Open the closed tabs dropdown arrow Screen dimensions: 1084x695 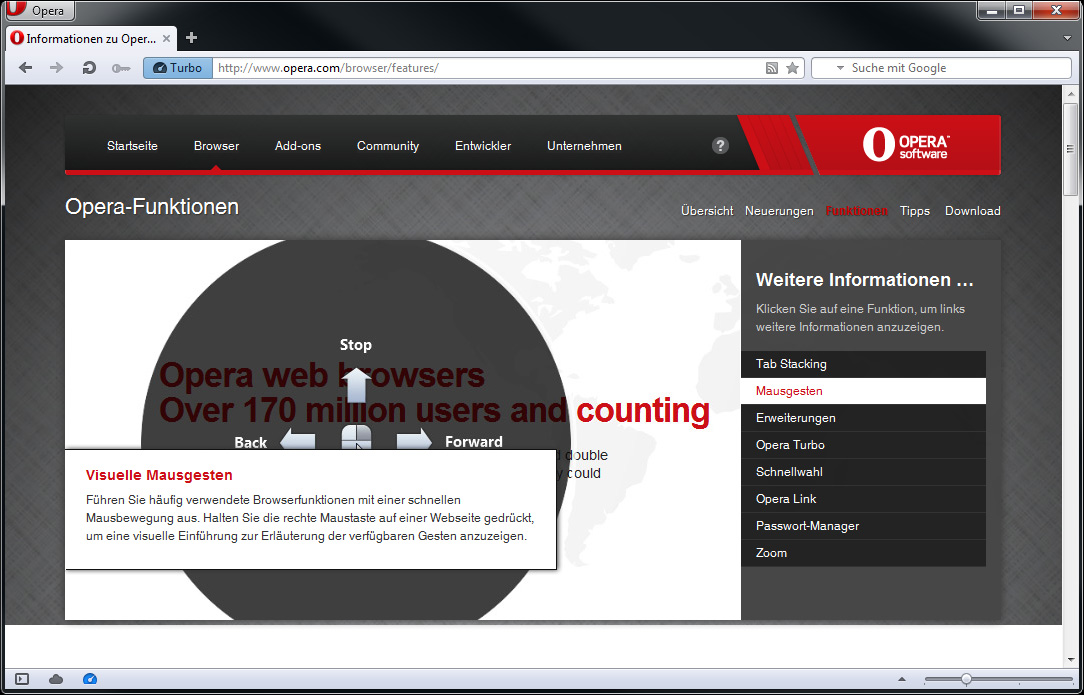1067,39
